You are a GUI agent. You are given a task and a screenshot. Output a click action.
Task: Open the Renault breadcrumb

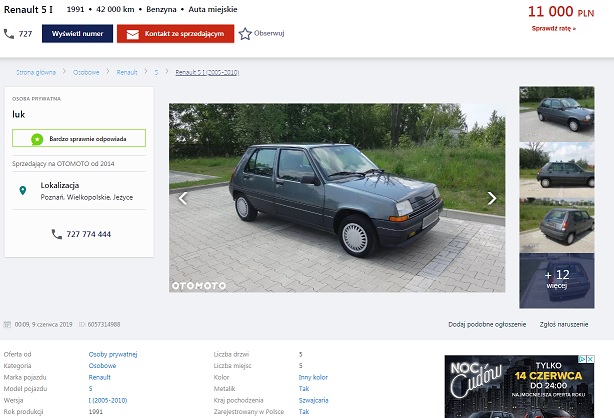point(127,72)
